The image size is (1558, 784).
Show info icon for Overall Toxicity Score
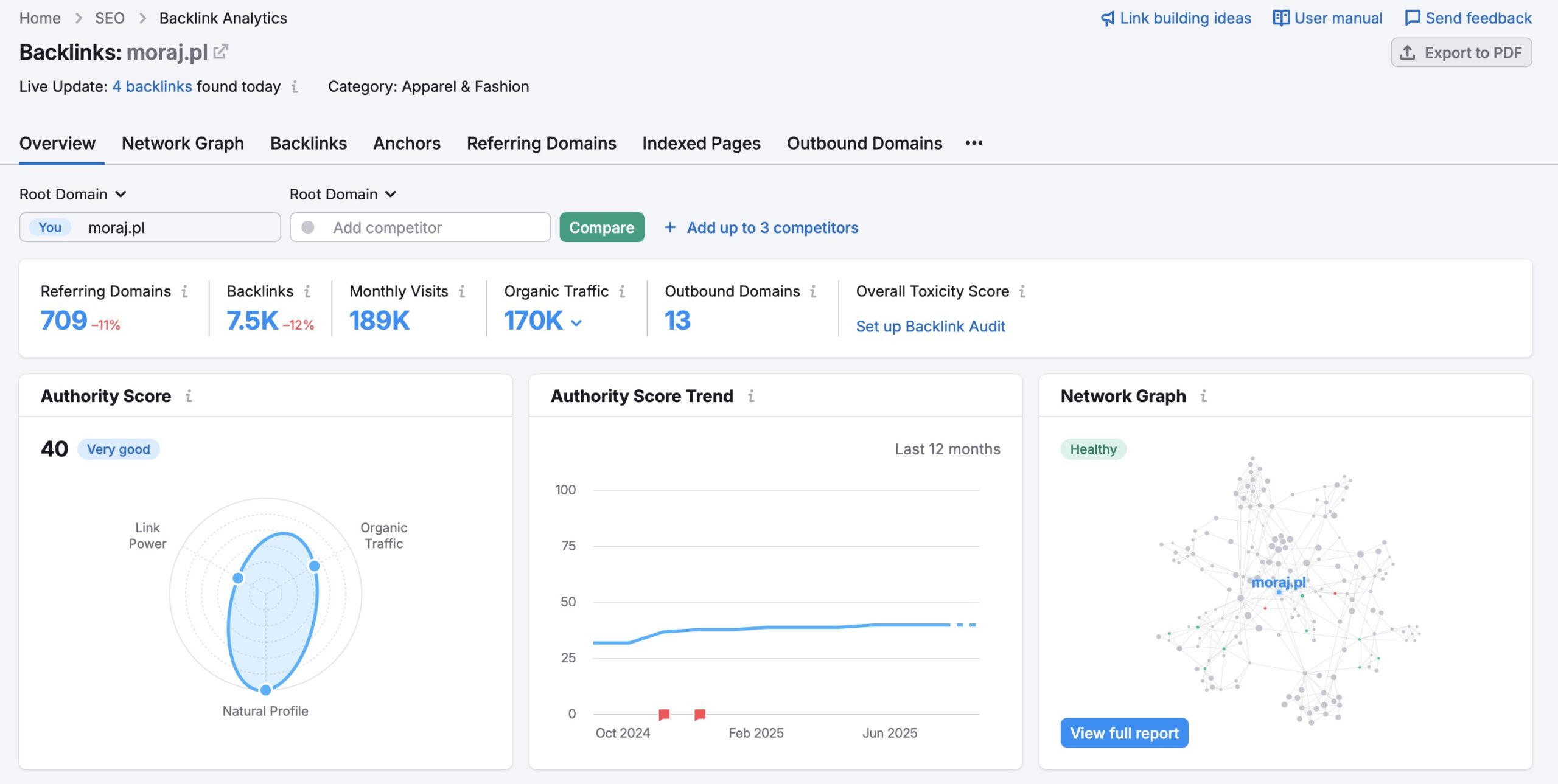[x=1022, y=291]
